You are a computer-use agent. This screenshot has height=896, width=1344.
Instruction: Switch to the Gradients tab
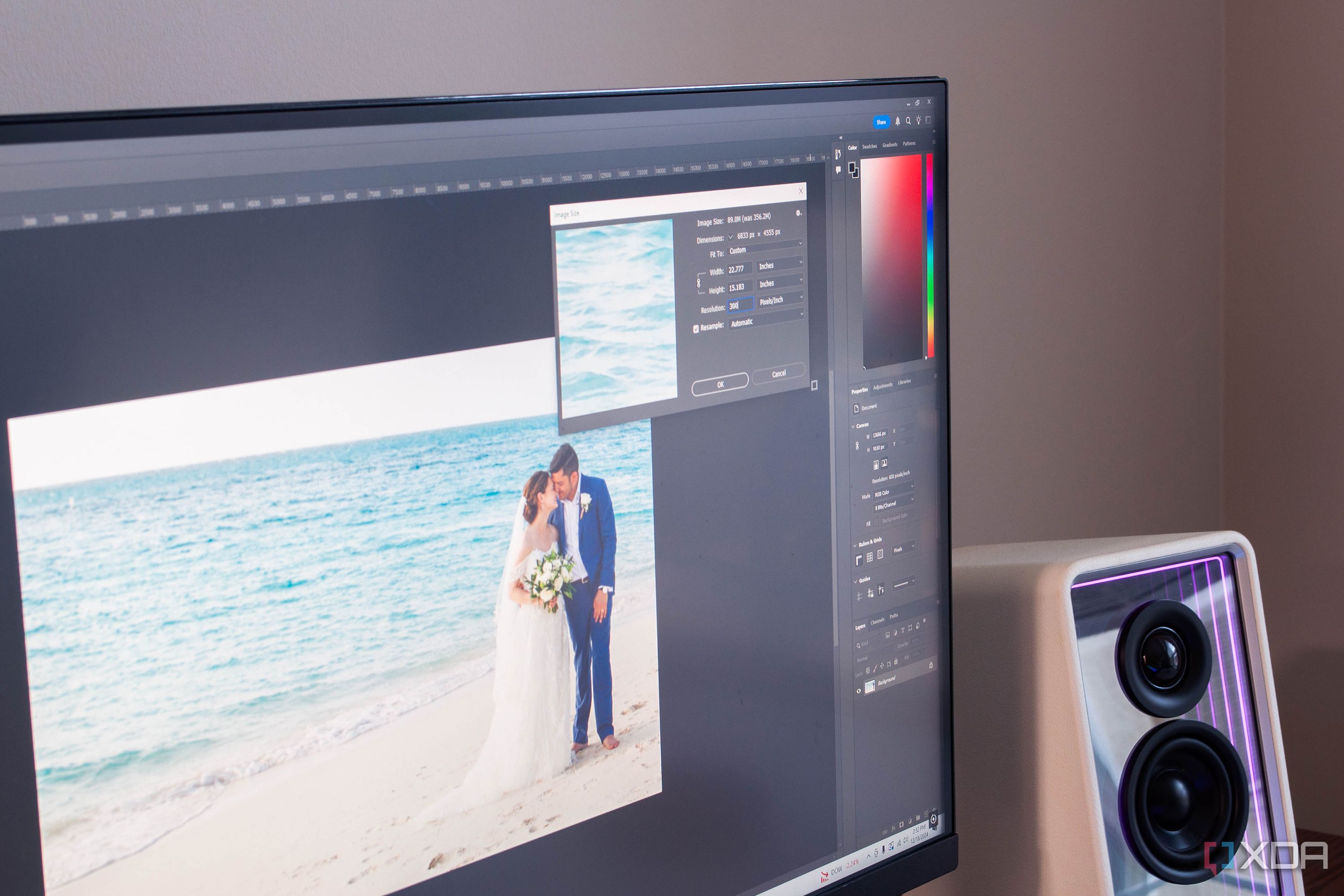click(890, 145)
